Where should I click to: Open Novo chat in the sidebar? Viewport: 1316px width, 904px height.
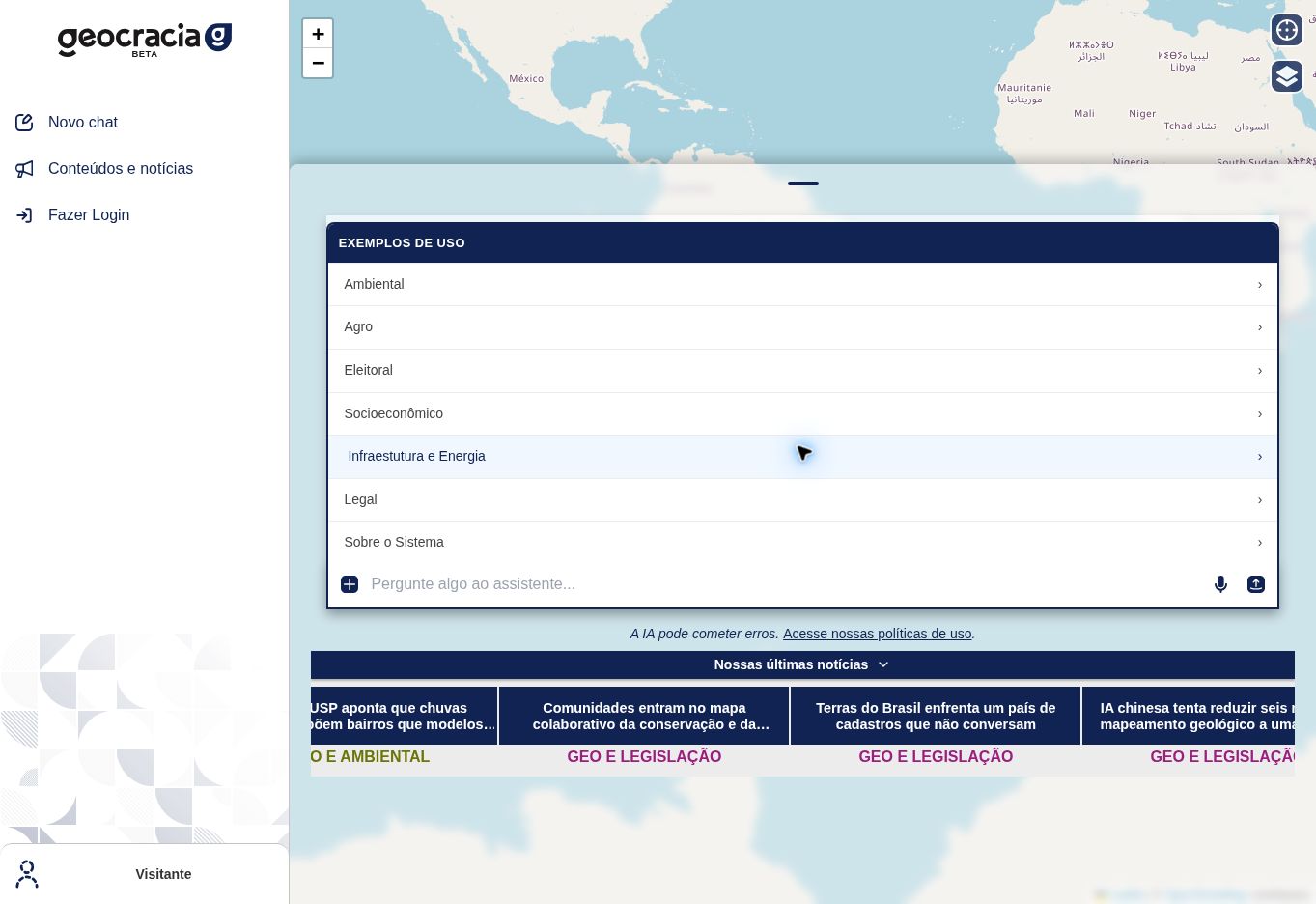click(83, 123)
